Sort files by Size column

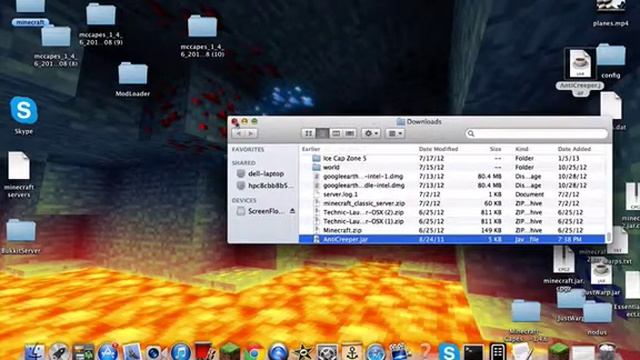click(x=495, y=149)
